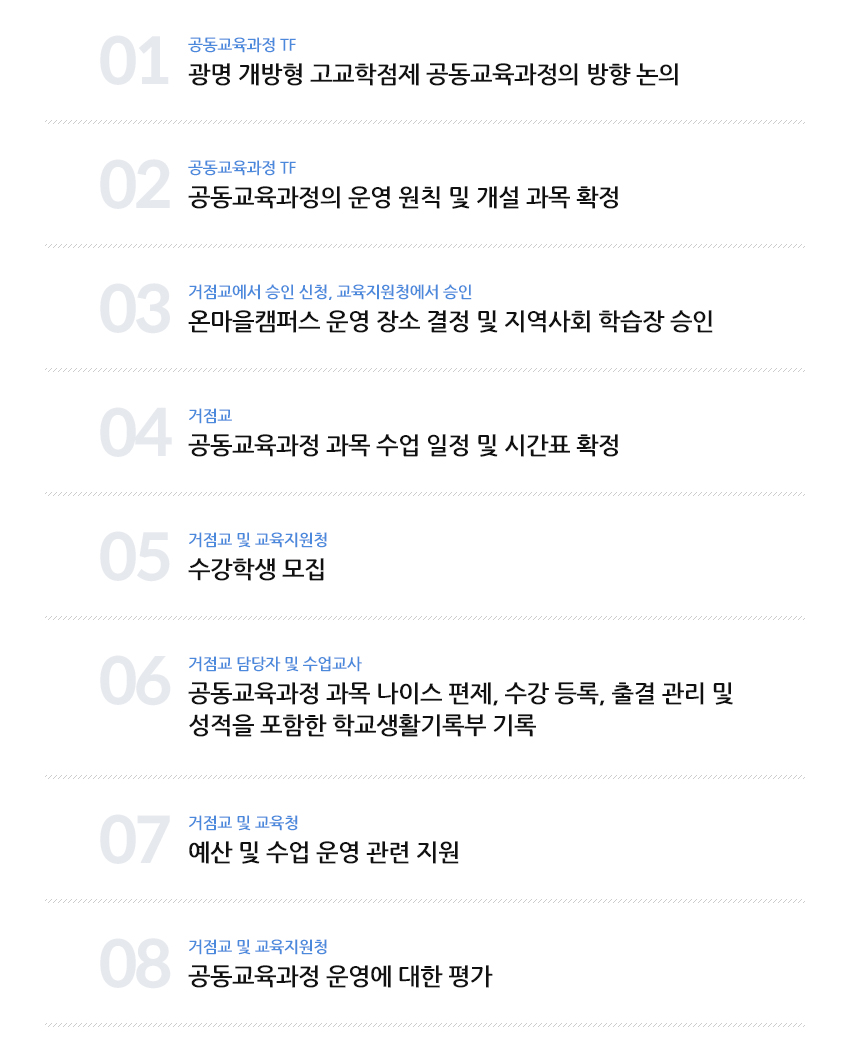
Task: Click the step number 05
Action: pos(134,558)
